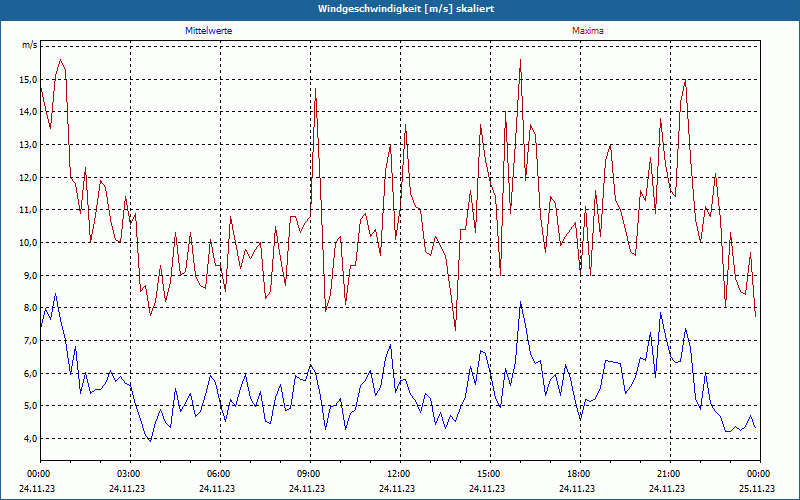
Task: Click the '11,0' y-axis value
Action: click(x=28, y=210)
